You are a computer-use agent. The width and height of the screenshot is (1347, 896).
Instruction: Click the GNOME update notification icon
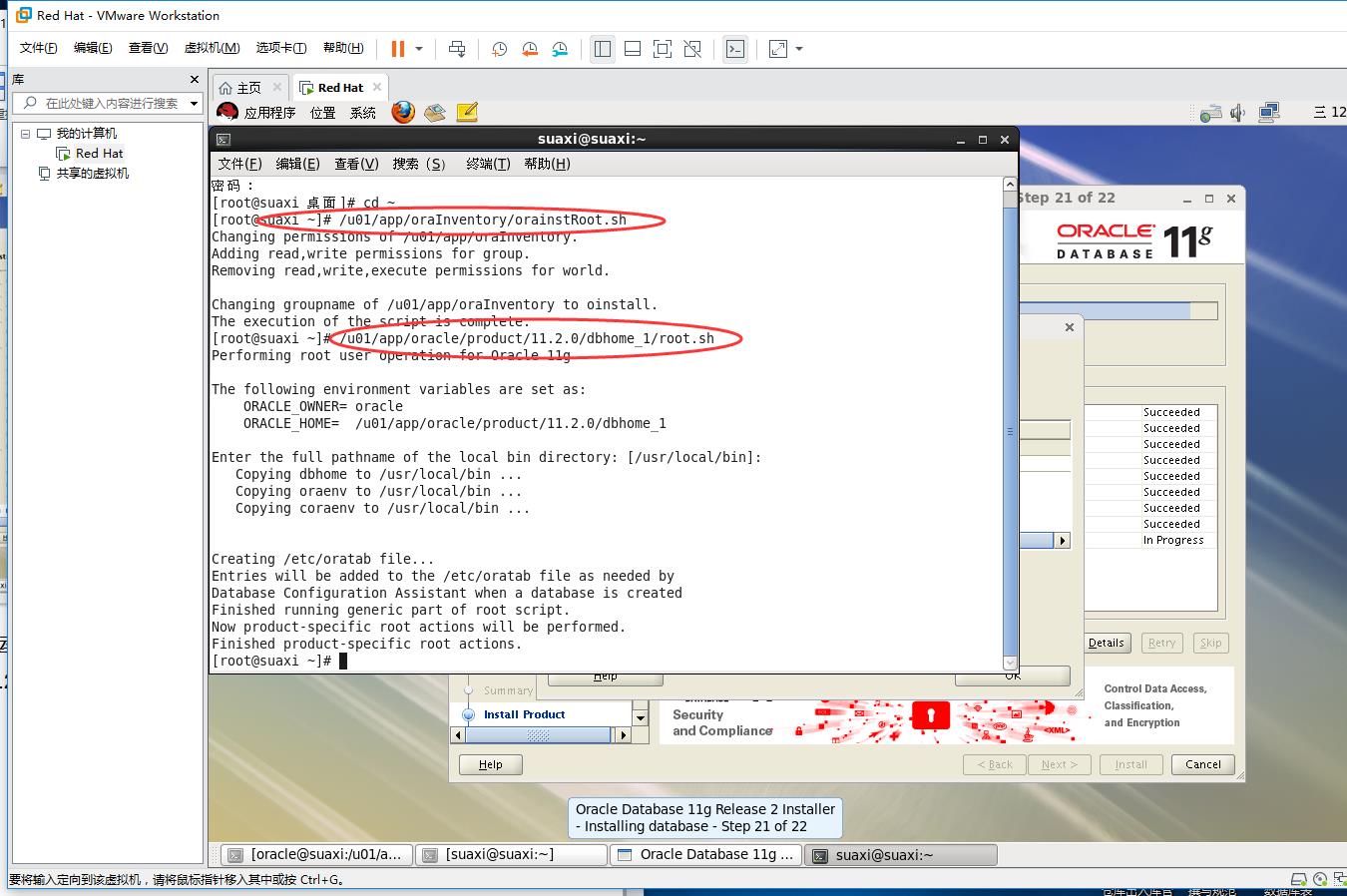pyautogui.click(x=1210, y=113)
